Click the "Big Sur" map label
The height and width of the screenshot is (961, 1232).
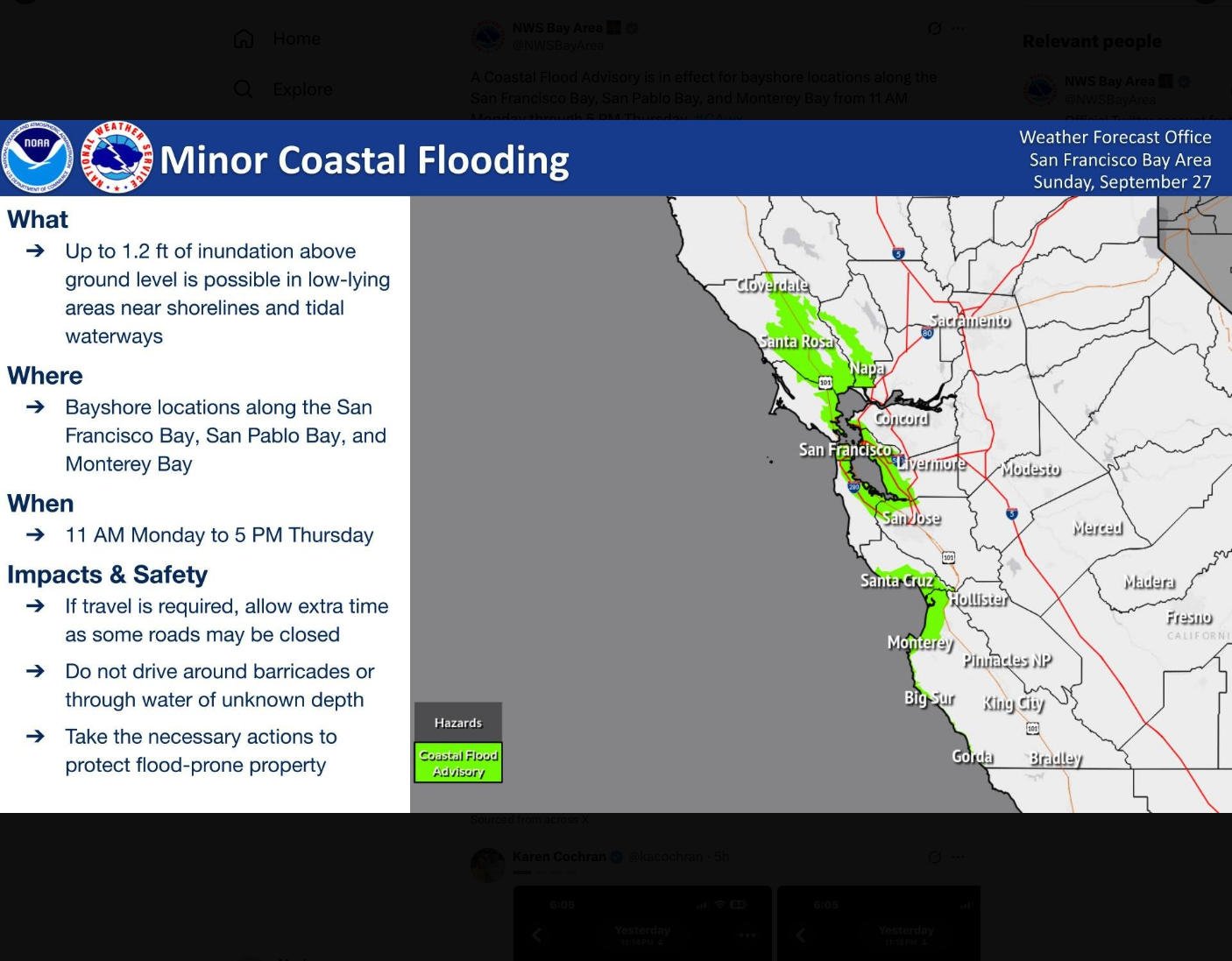tap(929, 698)
